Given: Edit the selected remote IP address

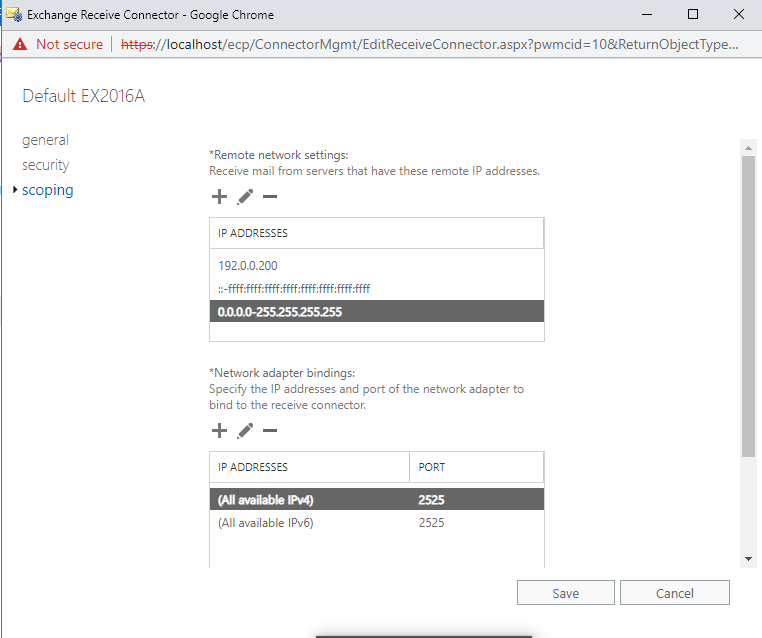Looking at the screenshot, I should point(245,197).
